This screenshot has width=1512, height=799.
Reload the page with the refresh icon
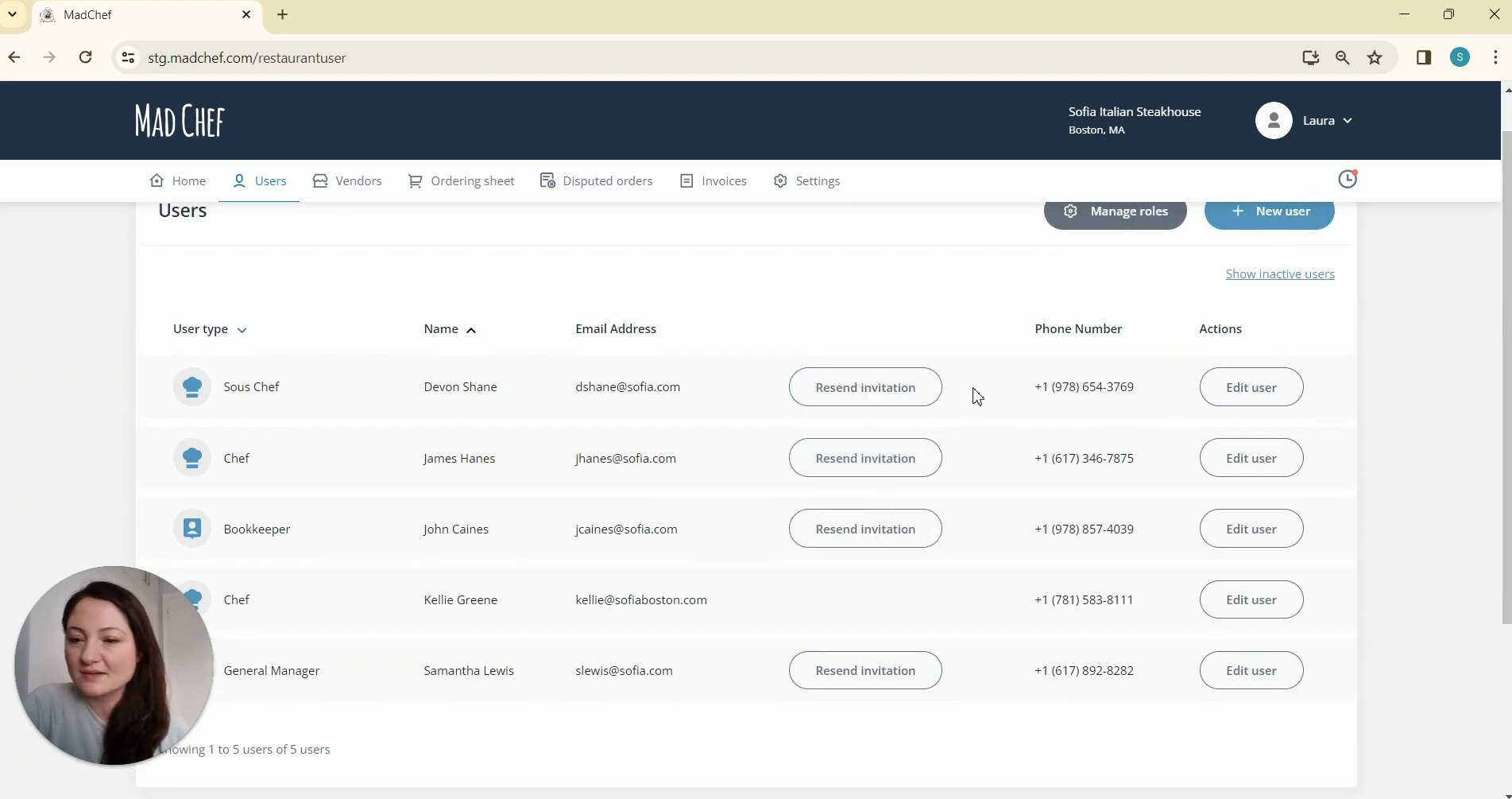pos(86,58)
